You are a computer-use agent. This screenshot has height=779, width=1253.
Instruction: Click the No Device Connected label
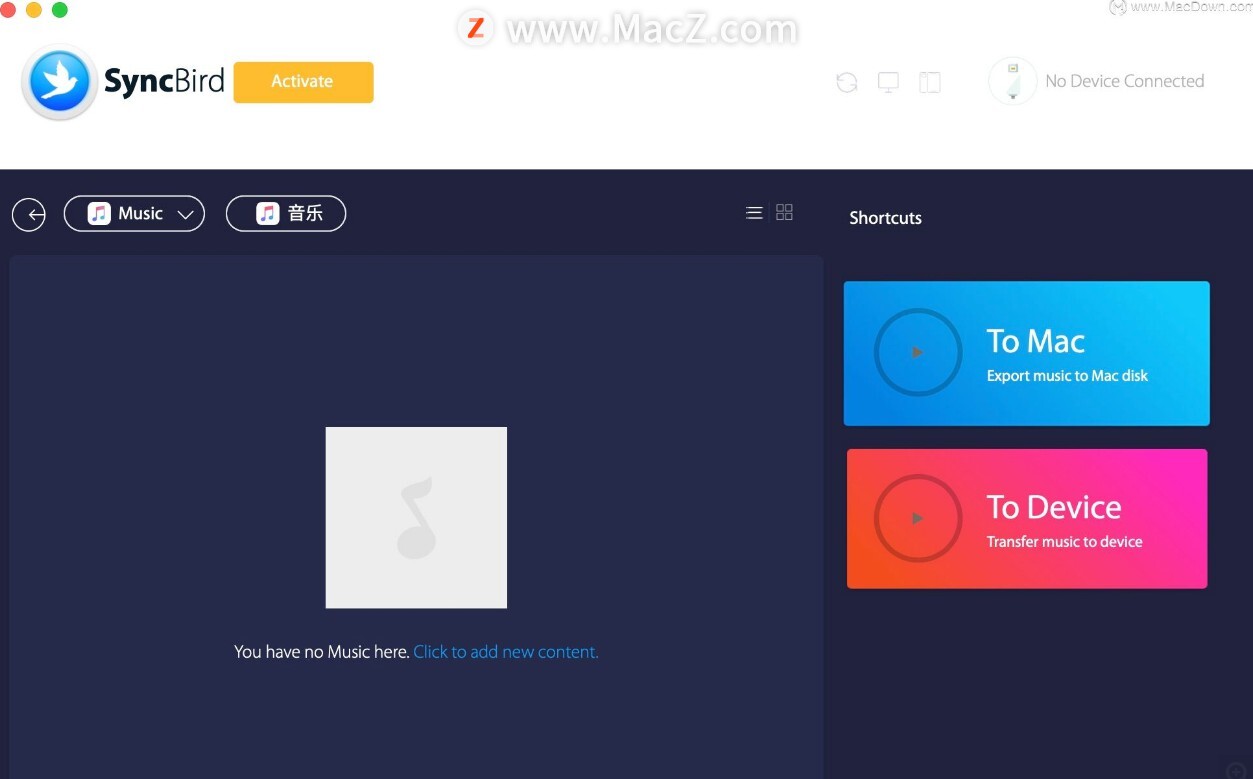click(1124, 81)
